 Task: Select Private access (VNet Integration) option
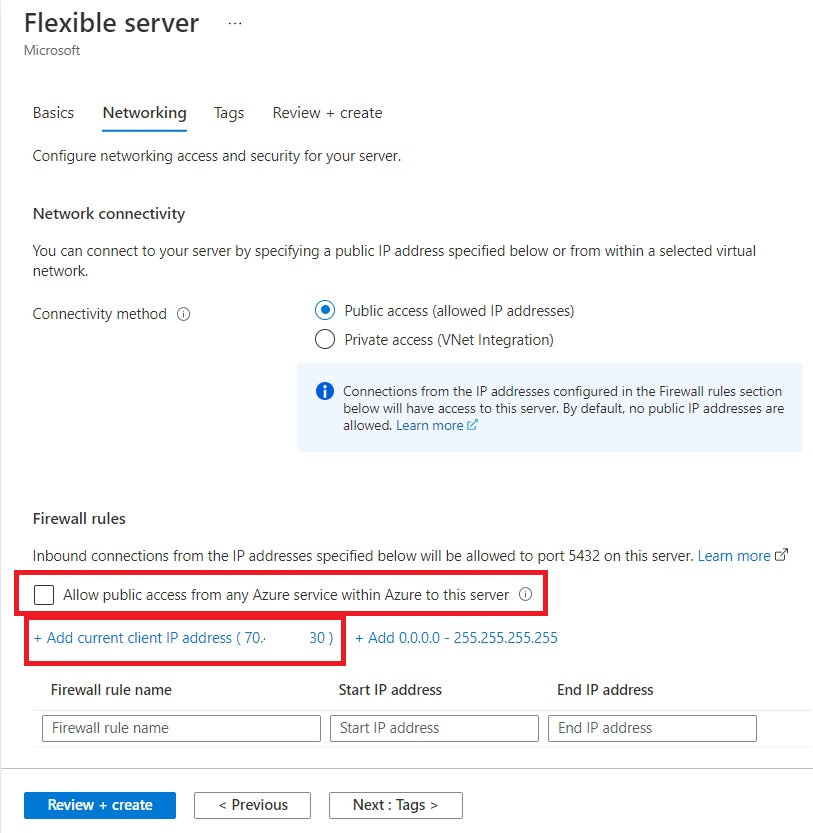325,339
